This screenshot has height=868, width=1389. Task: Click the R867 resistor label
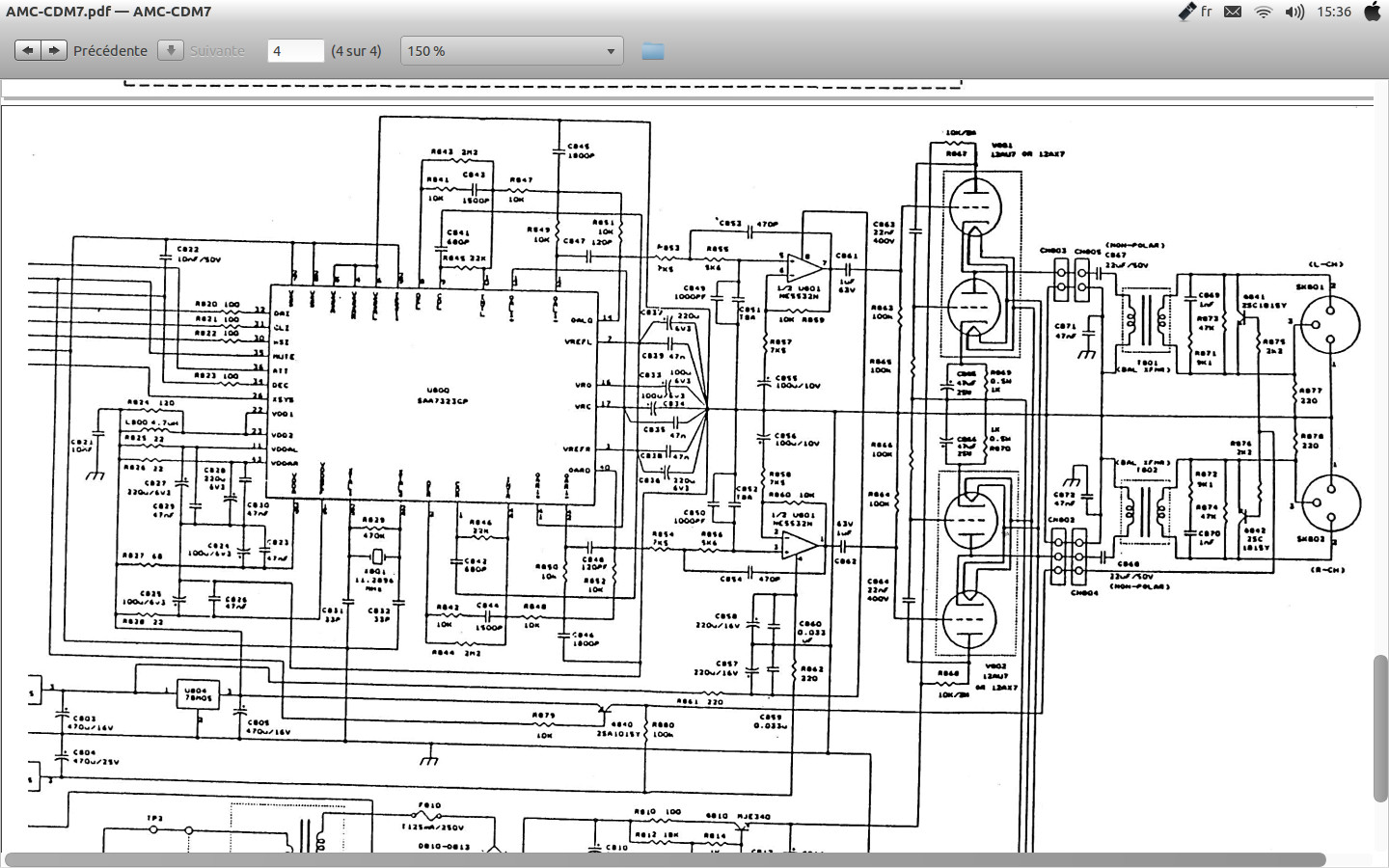(956, 153)
